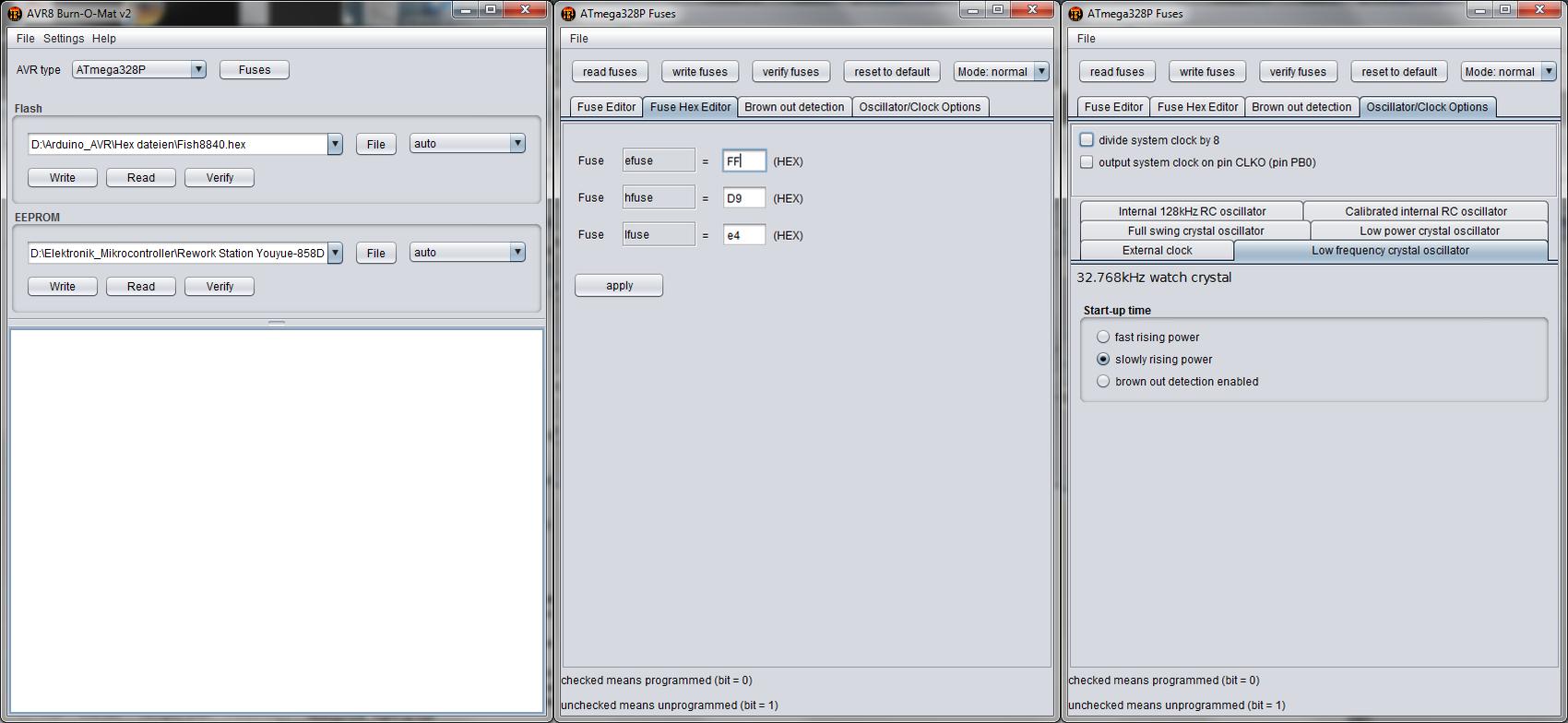The image size is (1568, 723).
Task: Select Low power crystal oscillator tab
Action: (x=1429, y=231)
